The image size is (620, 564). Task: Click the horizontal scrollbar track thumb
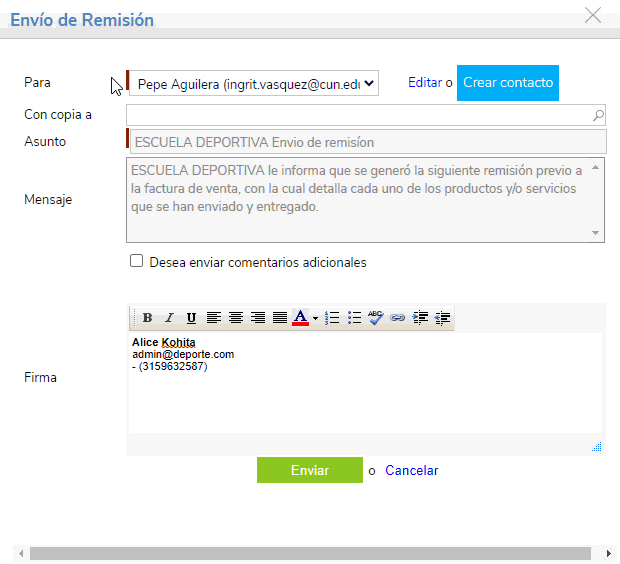click(310, 553)
